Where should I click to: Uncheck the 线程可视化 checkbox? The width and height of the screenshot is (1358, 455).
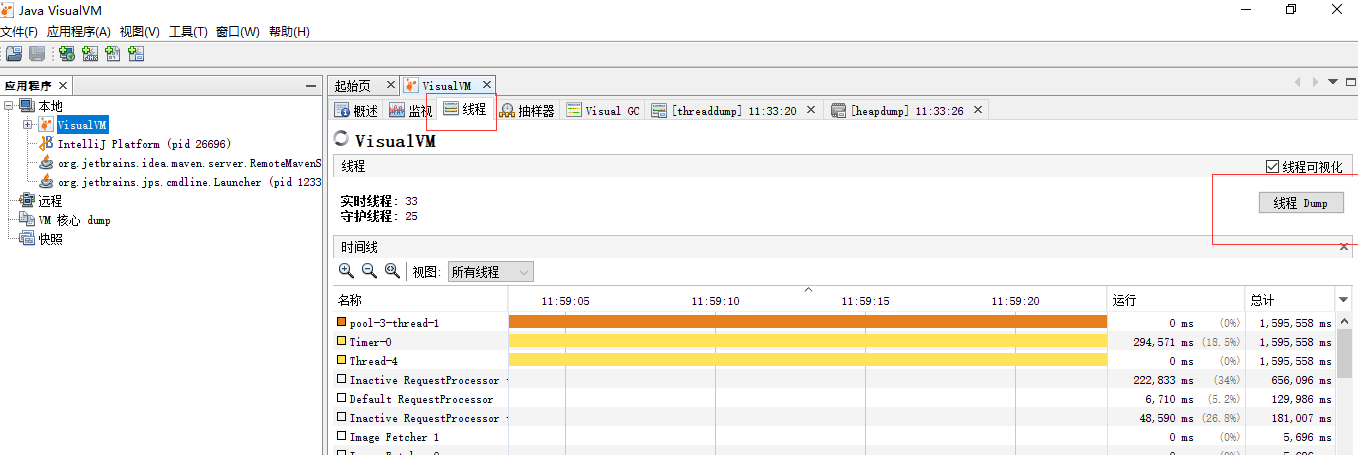[x=1273, y=167]
